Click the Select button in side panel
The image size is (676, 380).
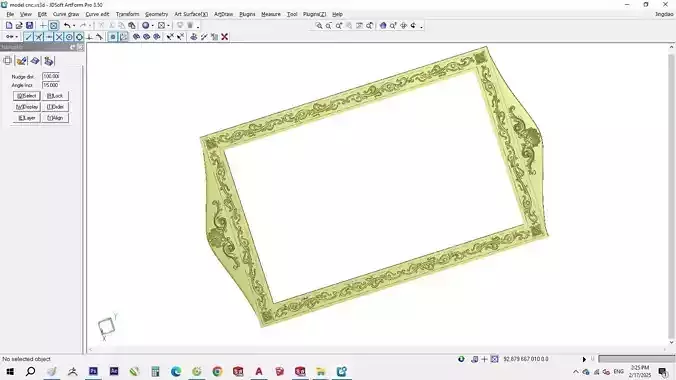(x=26, y=96)
